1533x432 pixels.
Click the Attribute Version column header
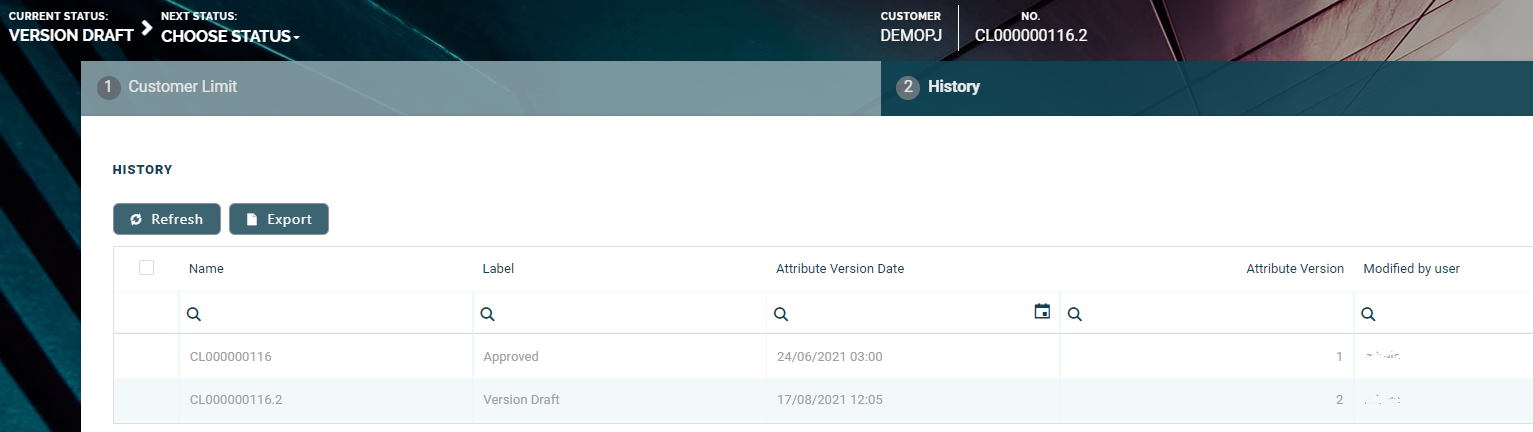pyautogui.click(x=1294, y=269)
